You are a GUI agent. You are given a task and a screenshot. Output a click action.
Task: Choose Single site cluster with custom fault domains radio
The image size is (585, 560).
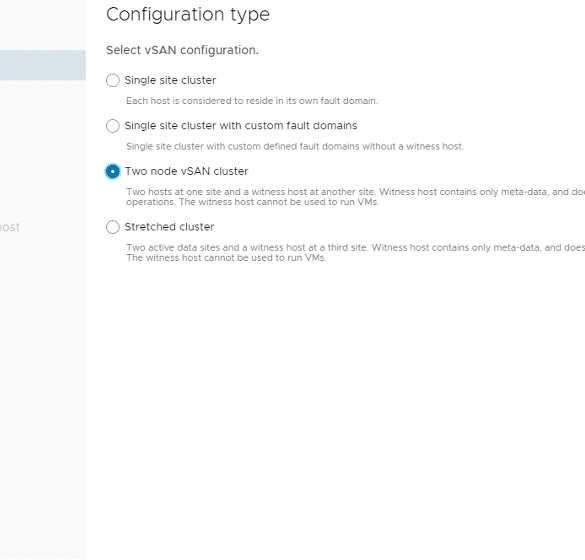113,126
